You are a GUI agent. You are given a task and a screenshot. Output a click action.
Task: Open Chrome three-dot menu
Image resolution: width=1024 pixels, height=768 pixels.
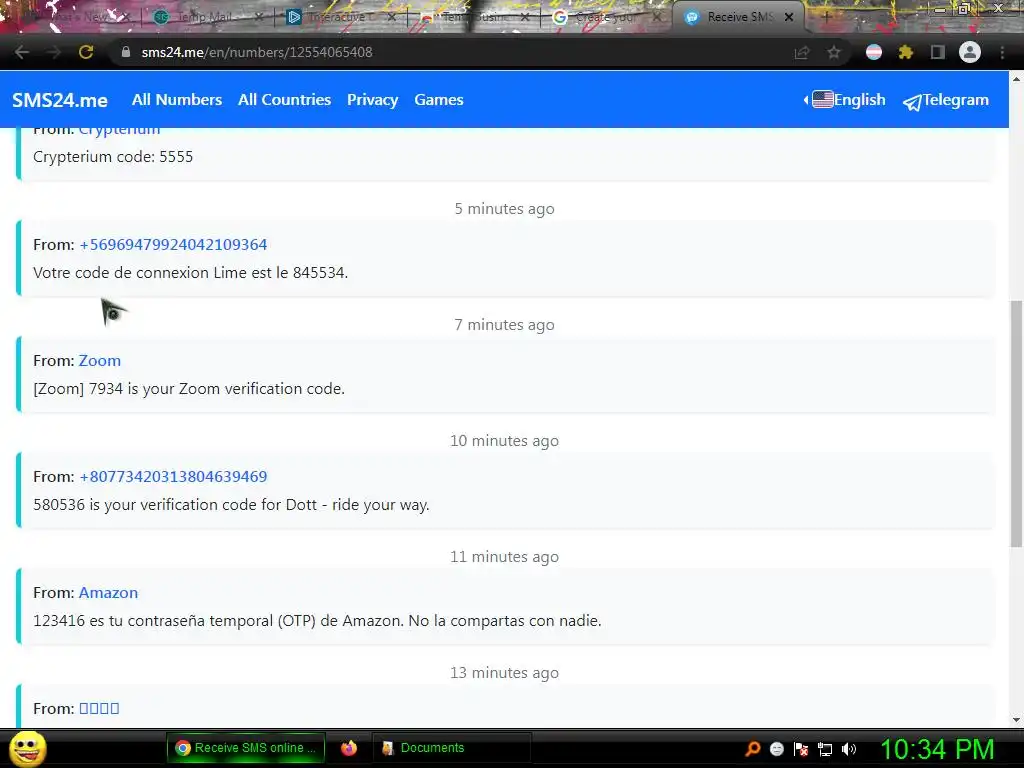click(x=1002, y=52)
